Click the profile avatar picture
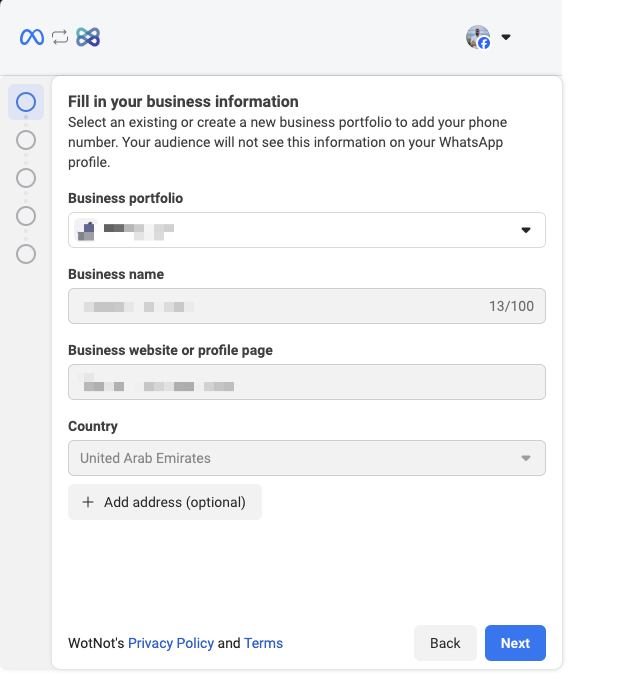 point(478,37)
